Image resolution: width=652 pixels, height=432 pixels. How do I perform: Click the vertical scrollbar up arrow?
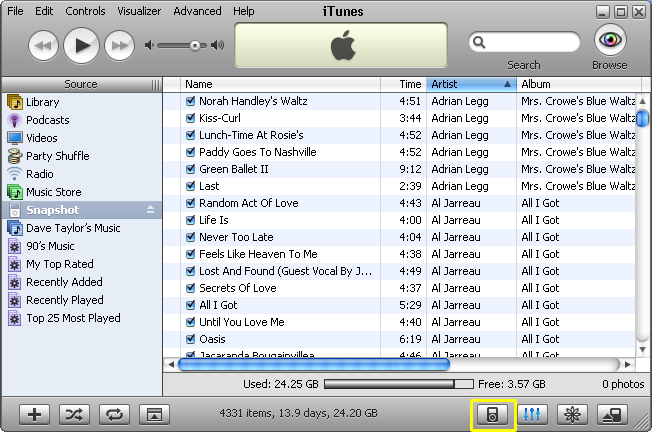point(642,101)
